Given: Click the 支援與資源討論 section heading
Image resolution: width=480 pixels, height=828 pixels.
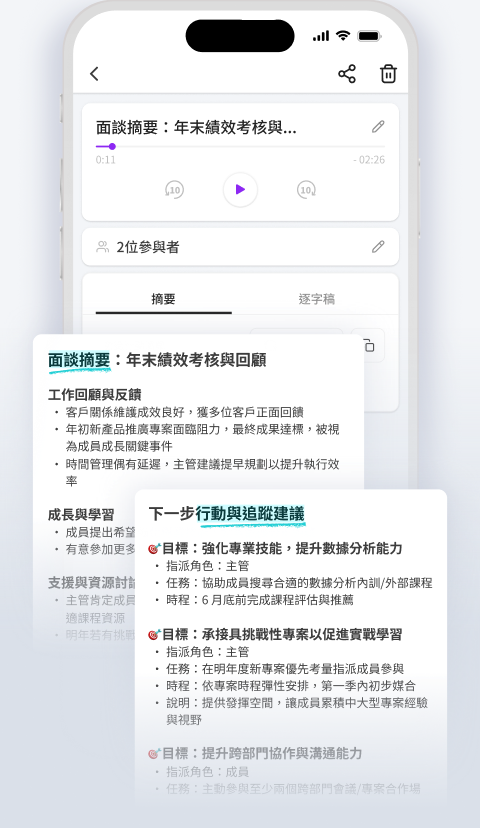Looking at the screenshot, I should [x=92, y=582].
